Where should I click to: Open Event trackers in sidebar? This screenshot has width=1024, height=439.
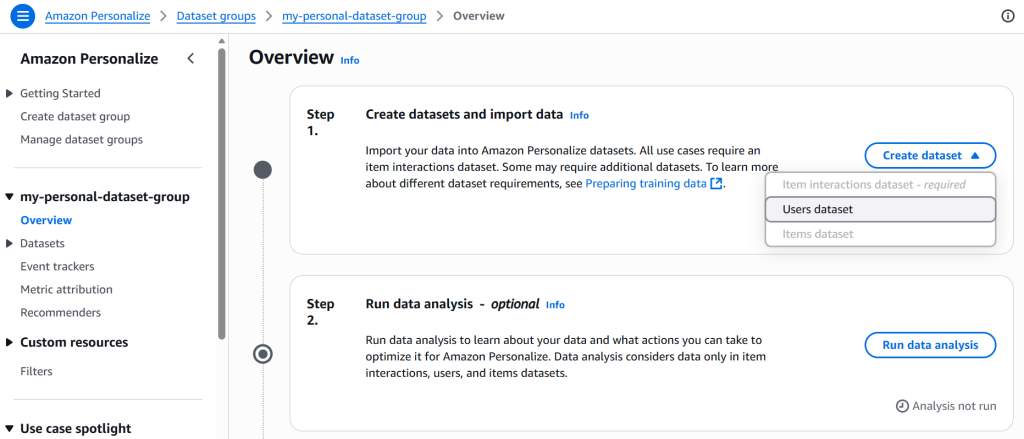pos(57,266)
